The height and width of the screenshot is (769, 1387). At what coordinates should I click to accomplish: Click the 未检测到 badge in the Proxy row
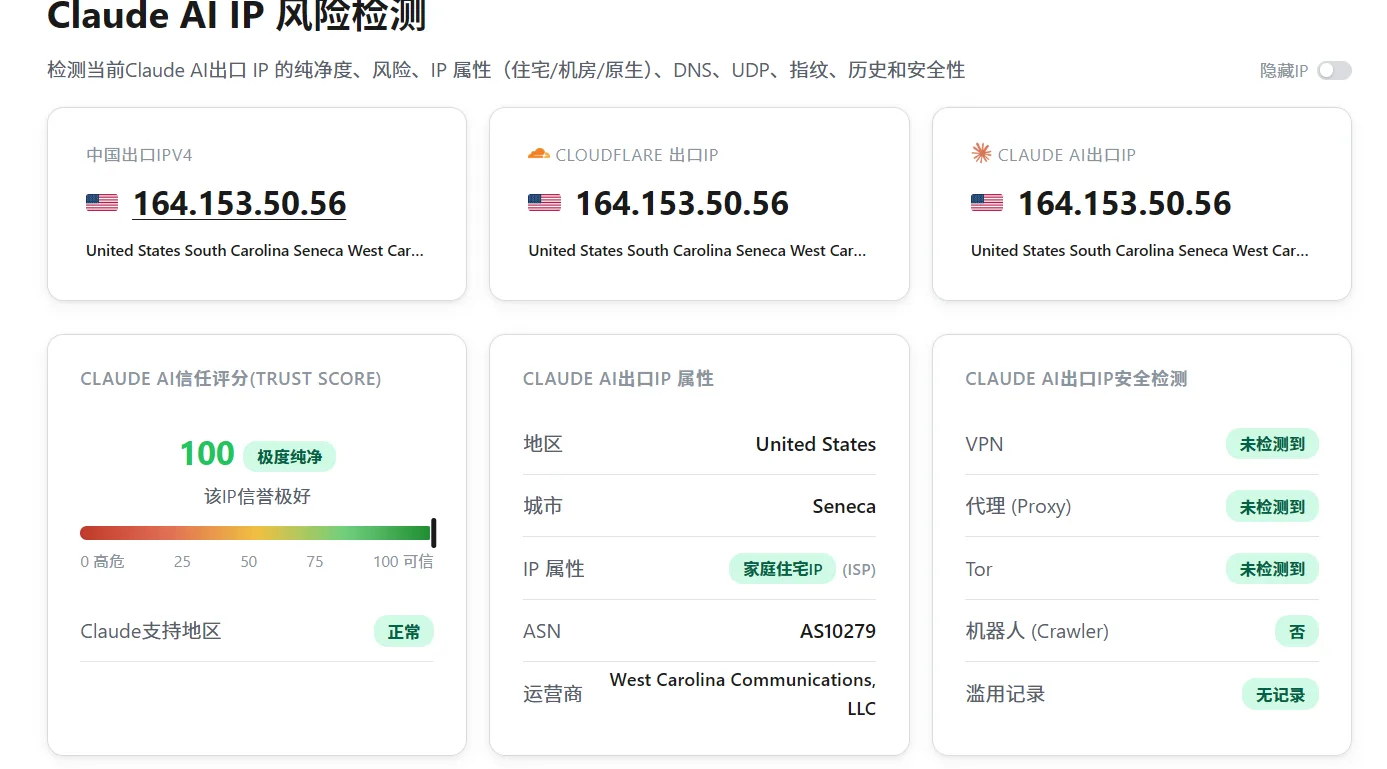coord(1272,507)
